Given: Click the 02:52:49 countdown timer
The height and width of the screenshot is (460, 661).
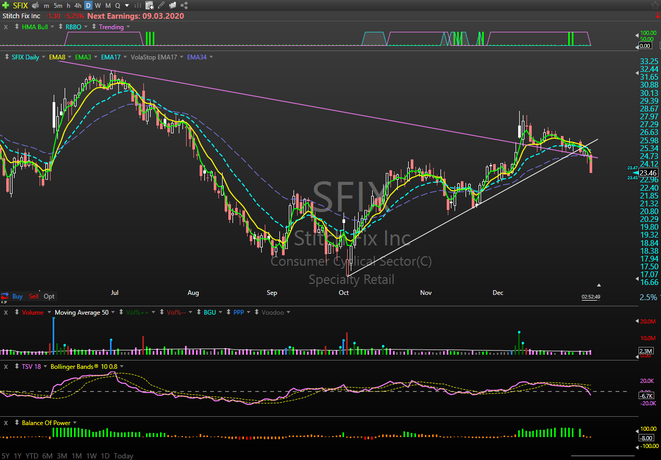Looking at the screenshot, I should pyautogui.click(x=591, y=297).
